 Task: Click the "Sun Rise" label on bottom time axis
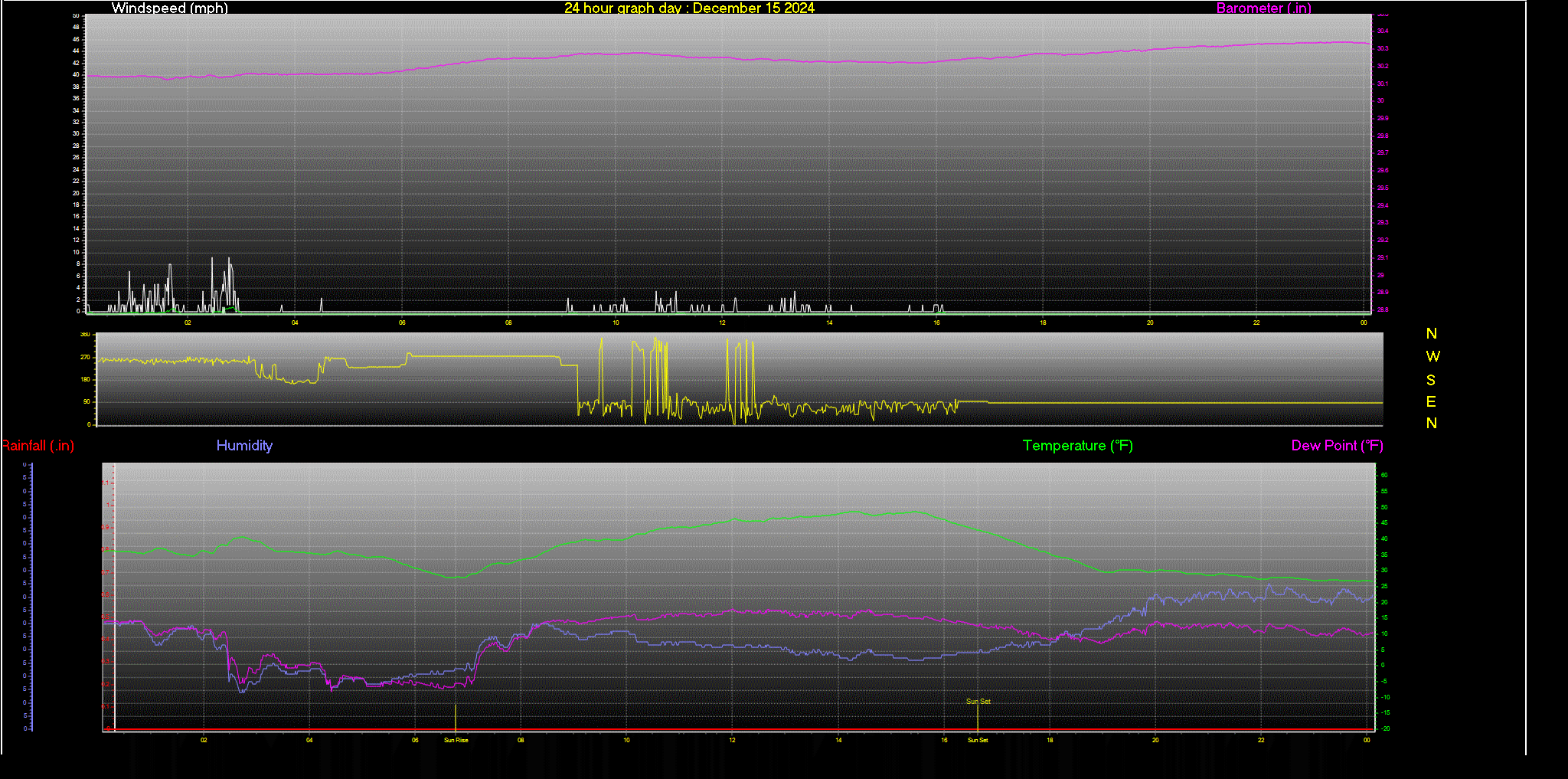click(x=456, y=740)
